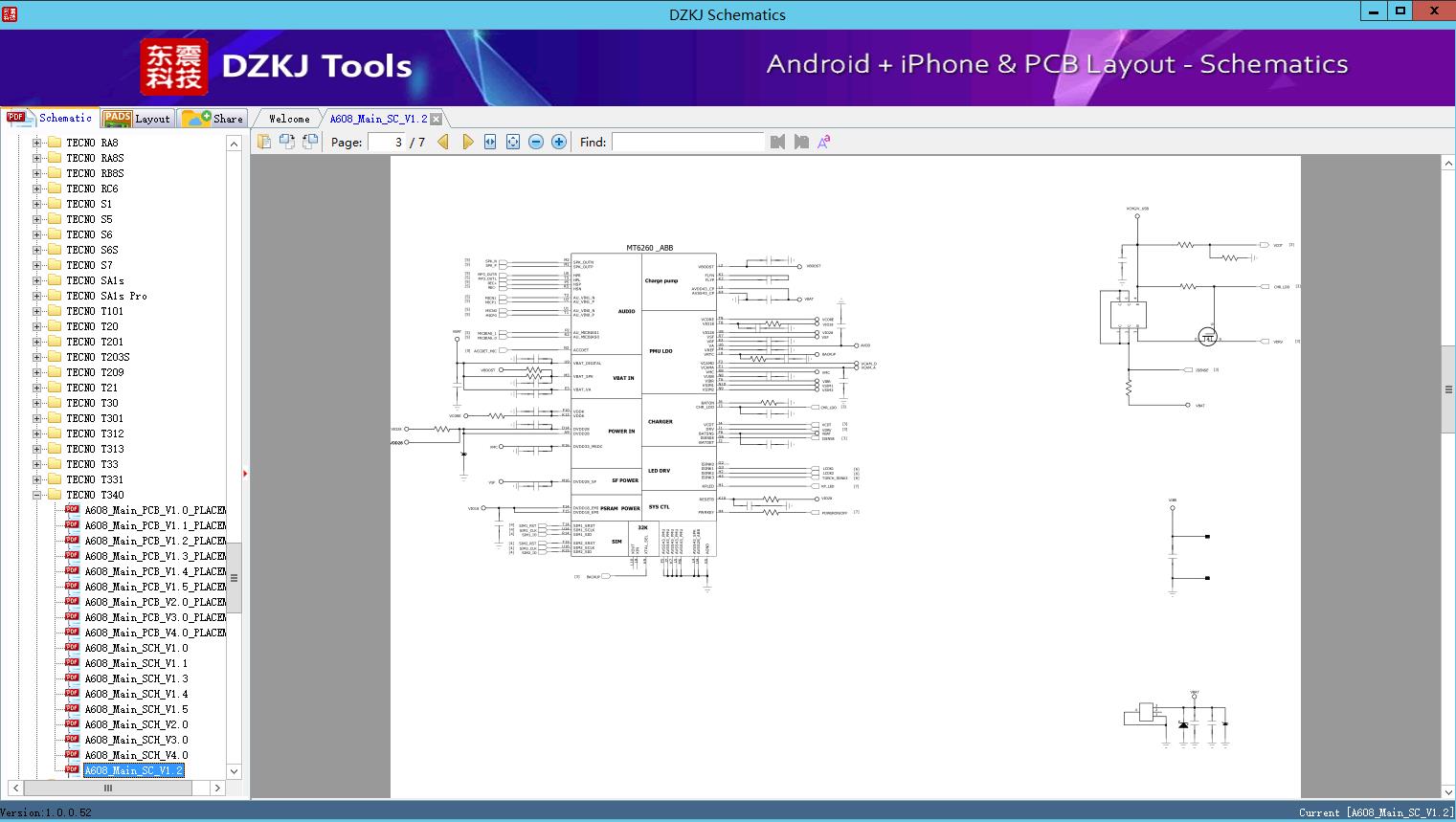1456x822 pixels.
Task: Click the zoom in plus icon
Action: click(x=559, y=142)
